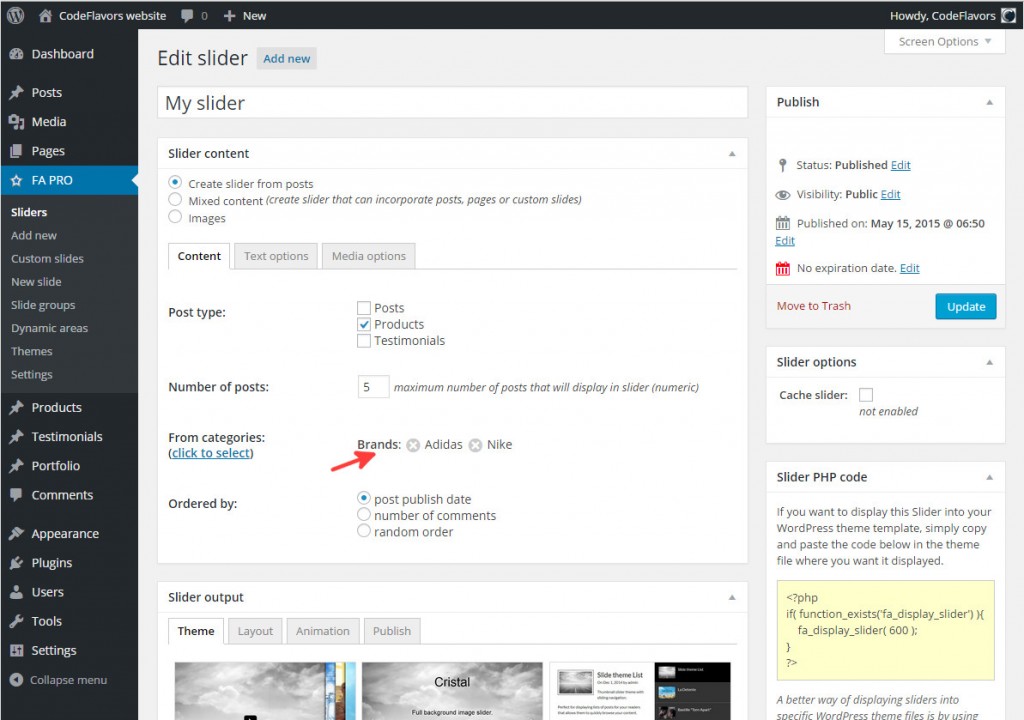This screenshot has width=1024, height=720.
Task: Collapse the Slider content panel
Action: click(733, 153)
